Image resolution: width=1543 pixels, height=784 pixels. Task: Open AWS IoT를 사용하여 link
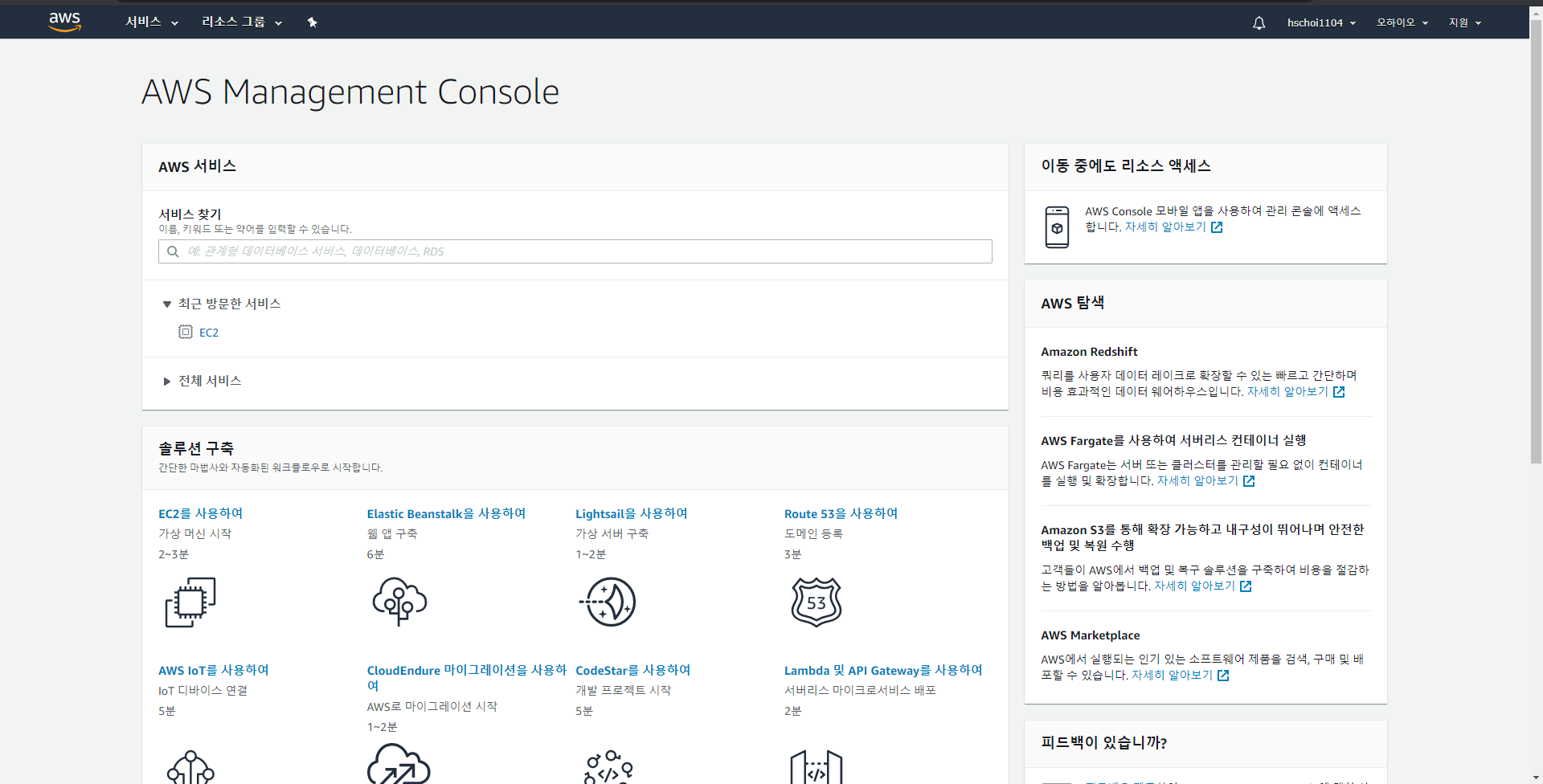214,670
